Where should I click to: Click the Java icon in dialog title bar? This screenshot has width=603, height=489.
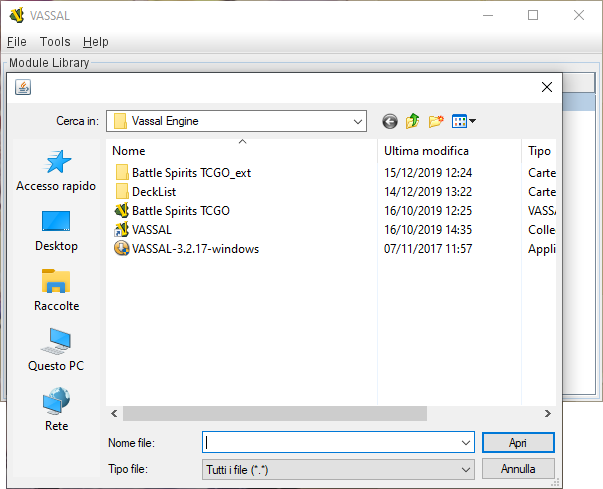[23, 87]
